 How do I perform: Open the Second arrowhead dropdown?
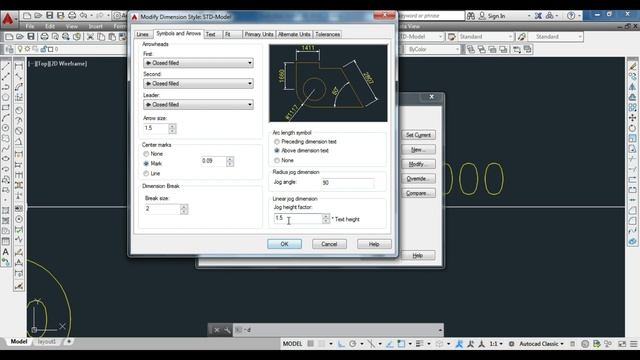pos(198,83)
